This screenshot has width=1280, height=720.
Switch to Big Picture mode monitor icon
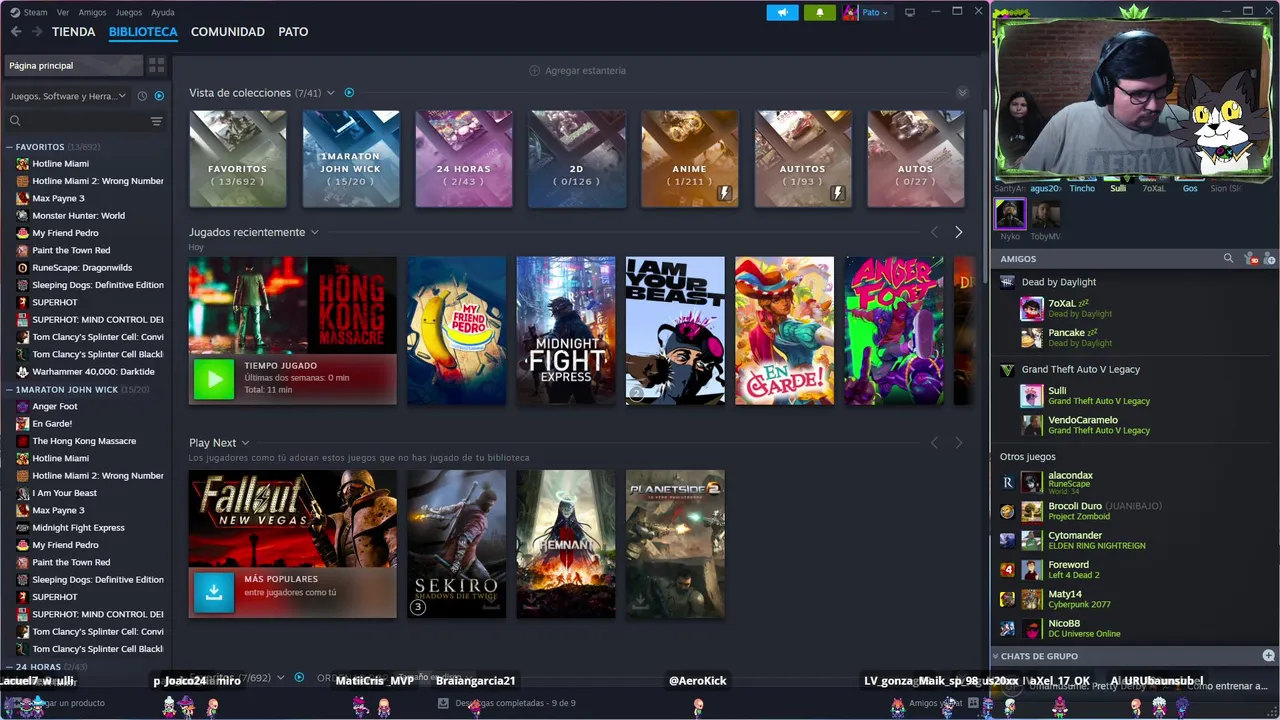[909, 12]
